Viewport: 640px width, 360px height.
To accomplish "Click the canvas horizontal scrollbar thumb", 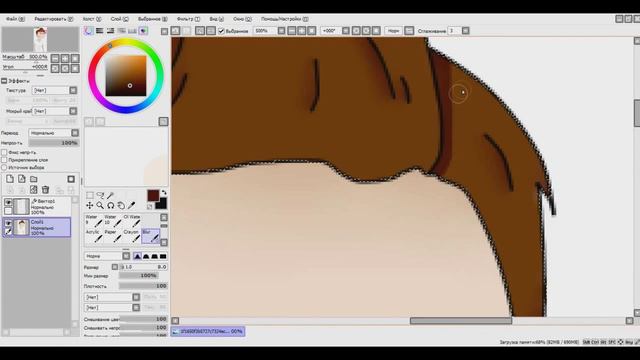I will (x=461, y=321).
